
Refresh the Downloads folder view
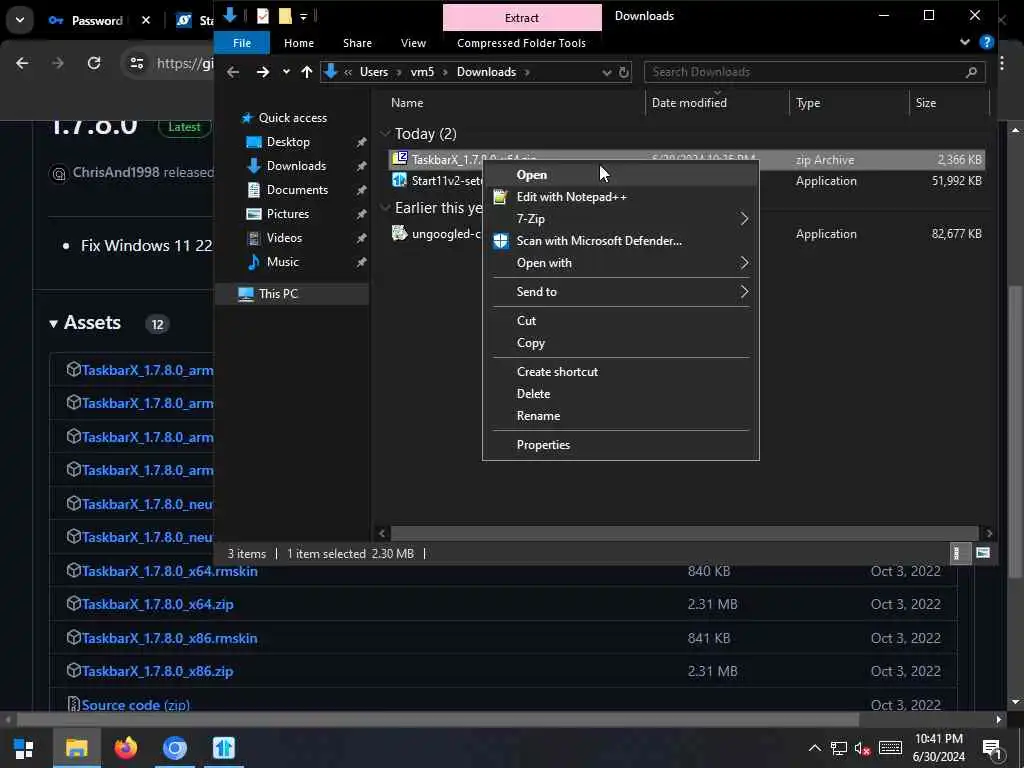click(x=624, y=72)
